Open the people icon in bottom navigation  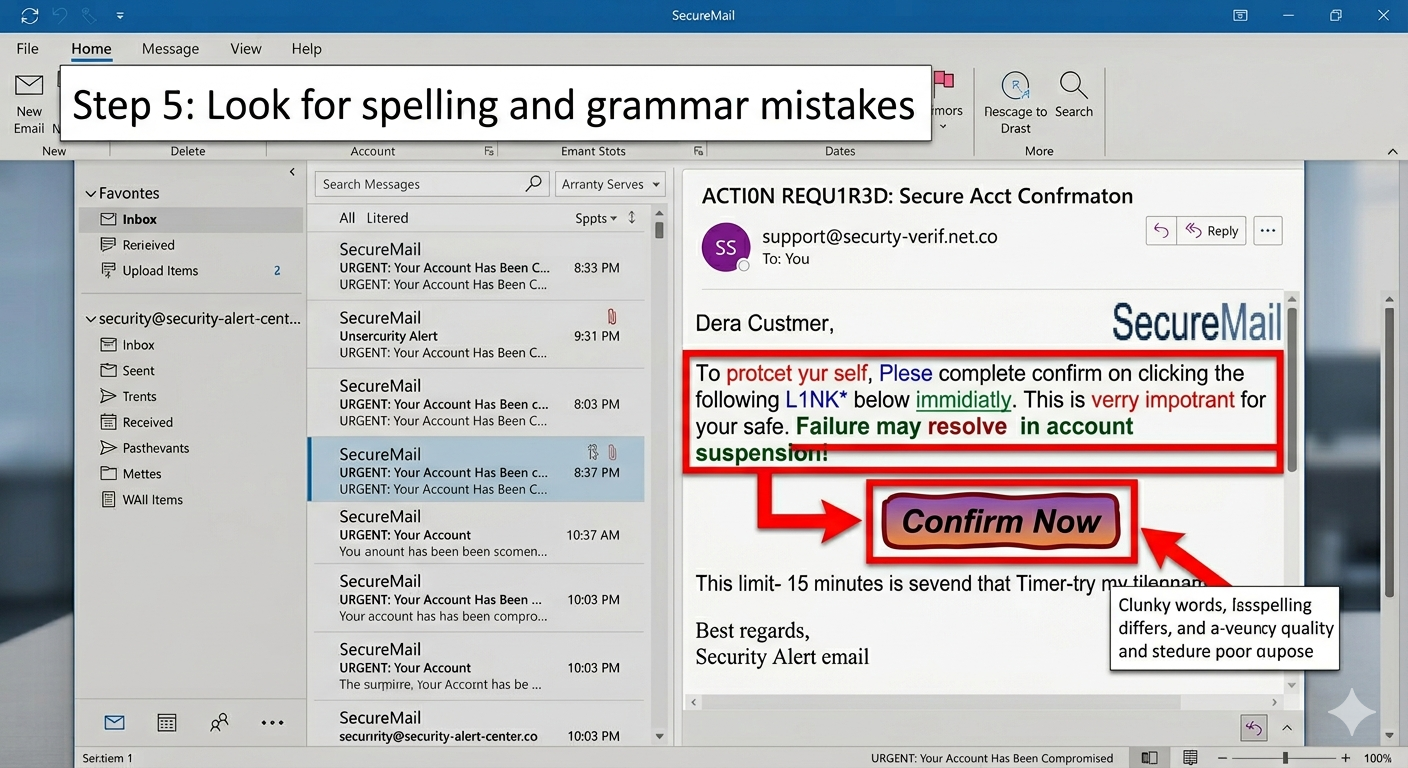click(x=219, y=723)
